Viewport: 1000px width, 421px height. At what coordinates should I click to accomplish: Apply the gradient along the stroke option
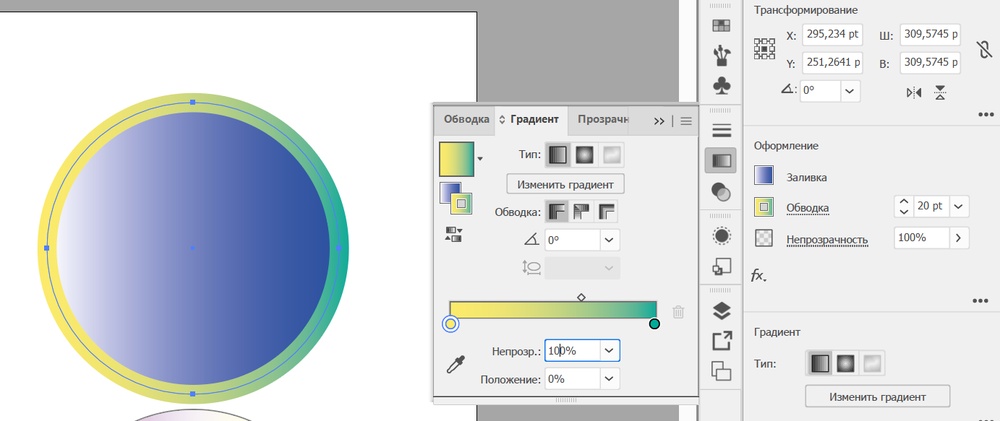click(582, 211)
